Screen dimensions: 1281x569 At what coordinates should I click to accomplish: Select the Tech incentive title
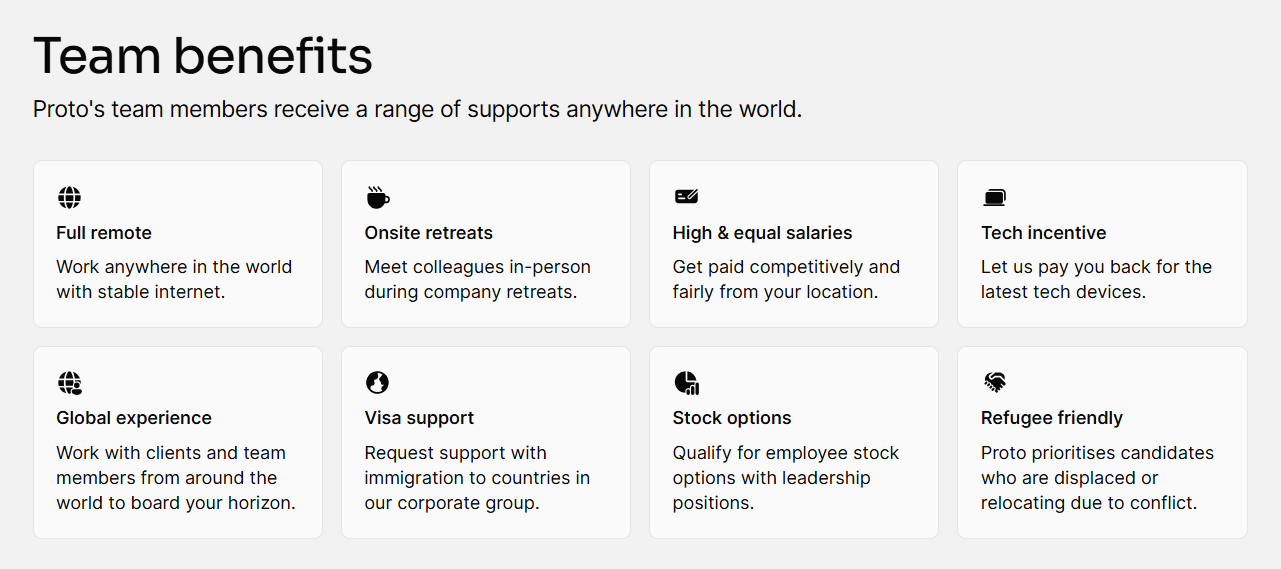pyautogui.click(x=1043, y=233)
